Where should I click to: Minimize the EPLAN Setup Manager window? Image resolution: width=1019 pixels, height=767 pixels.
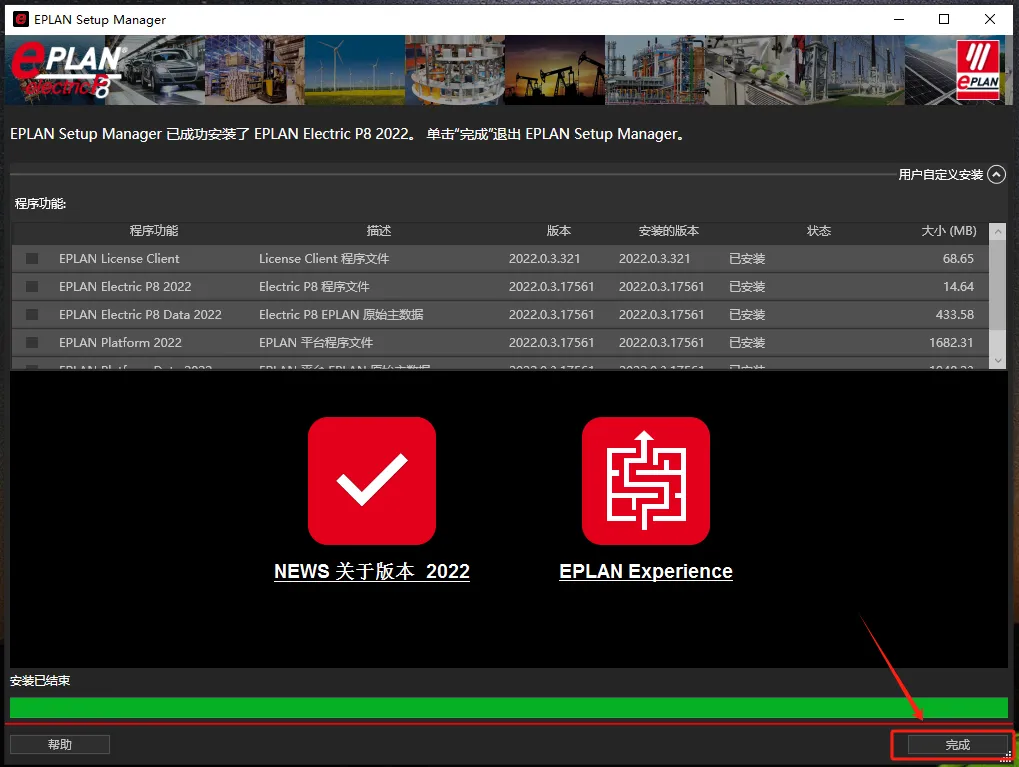pos(899,20)
